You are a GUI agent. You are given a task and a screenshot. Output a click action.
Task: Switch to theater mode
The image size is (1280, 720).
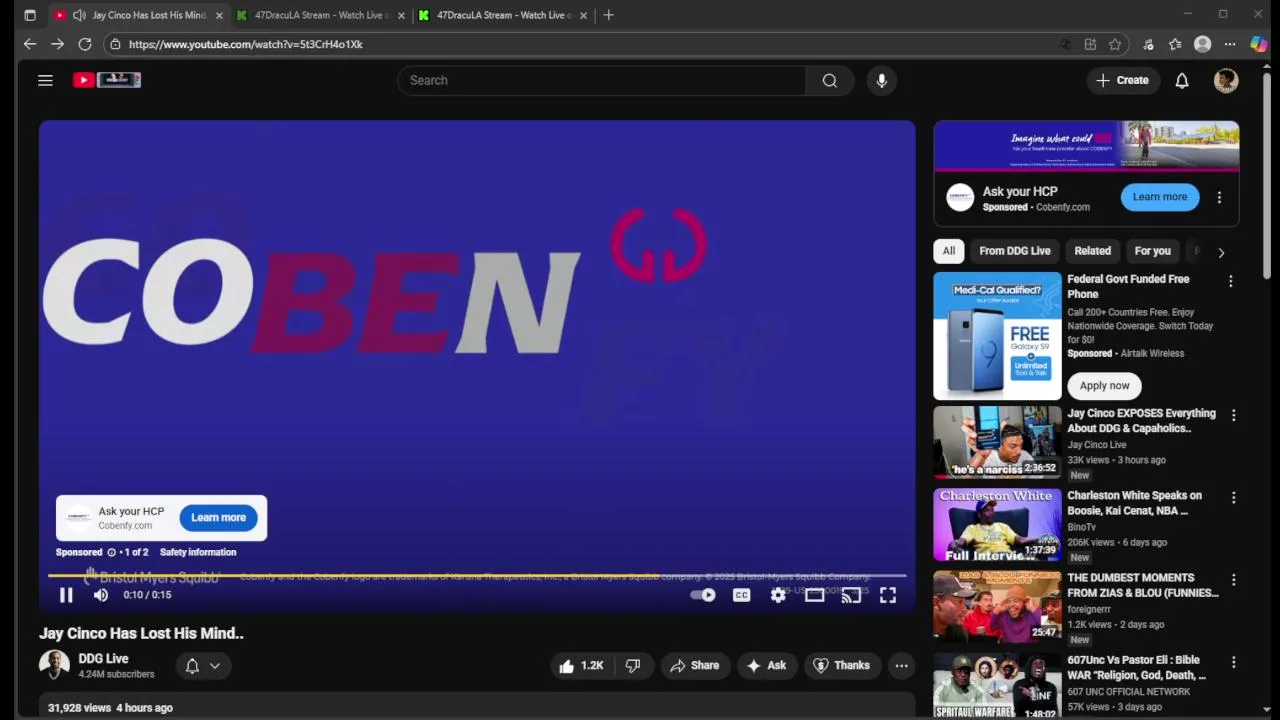814,595
